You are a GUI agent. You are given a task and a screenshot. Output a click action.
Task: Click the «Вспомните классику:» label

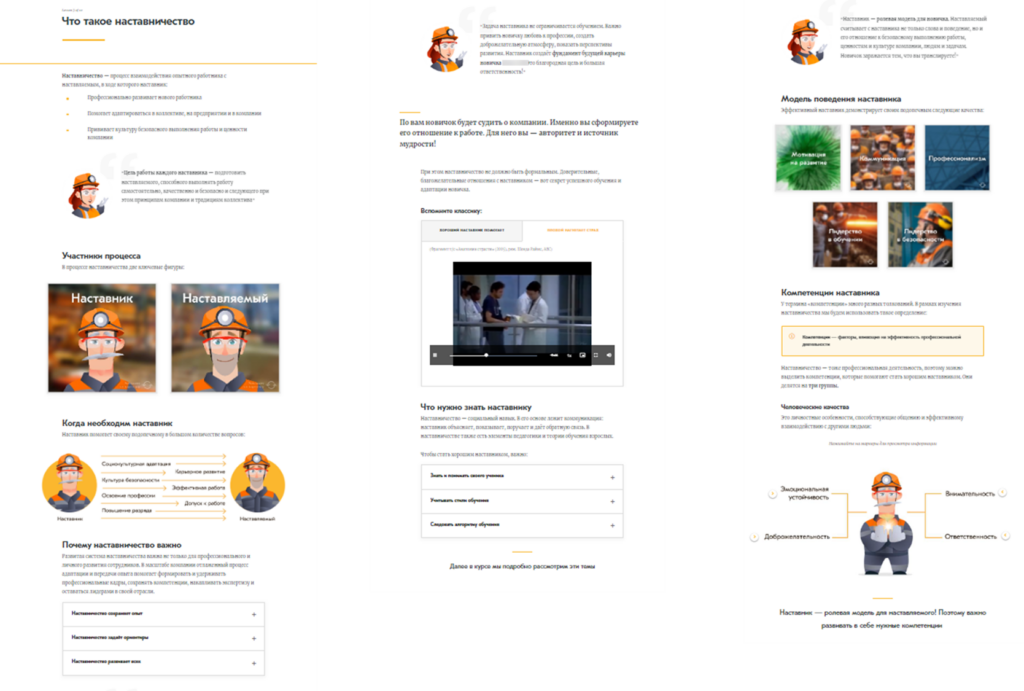[451, 211]
